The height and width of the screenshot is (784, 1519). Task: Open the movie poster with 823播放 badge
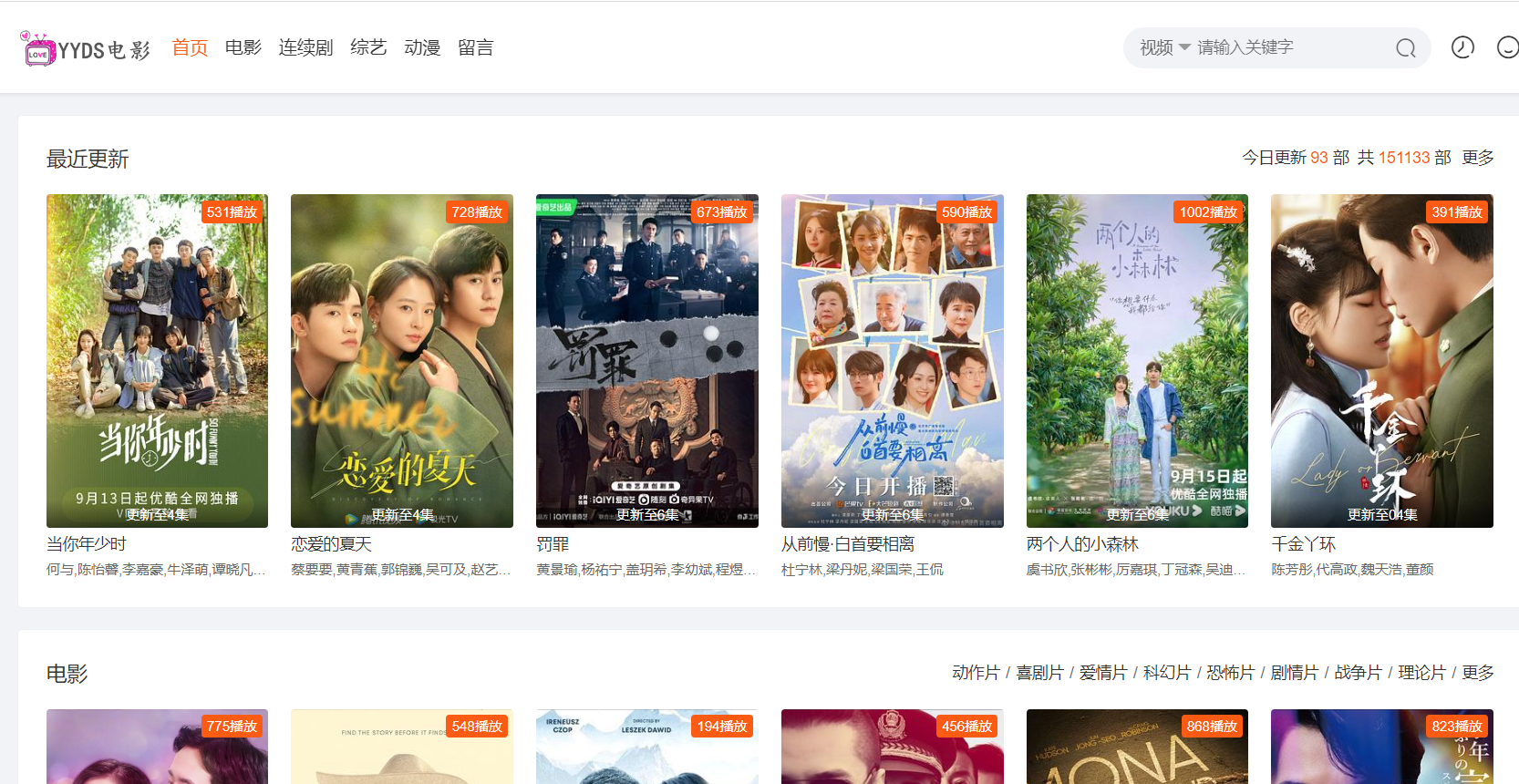click(x=1382, y=747)
